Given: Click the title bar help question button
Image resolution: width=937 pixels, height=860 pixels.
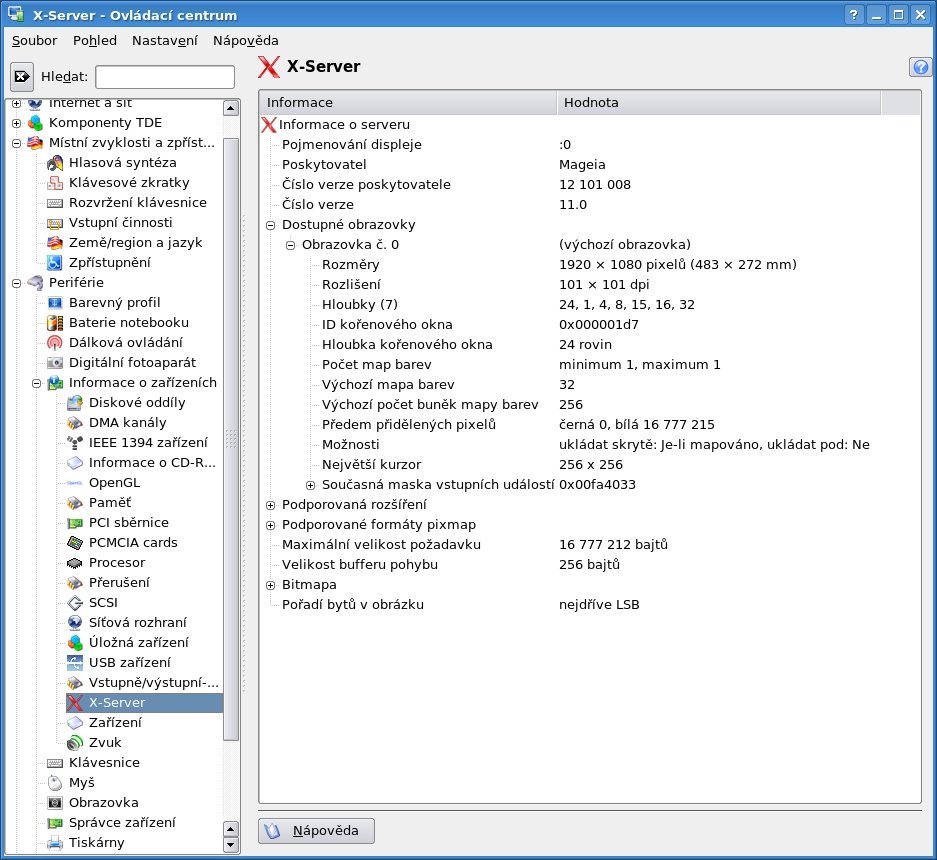Looking at the screenshot, I should pos(854,14).
